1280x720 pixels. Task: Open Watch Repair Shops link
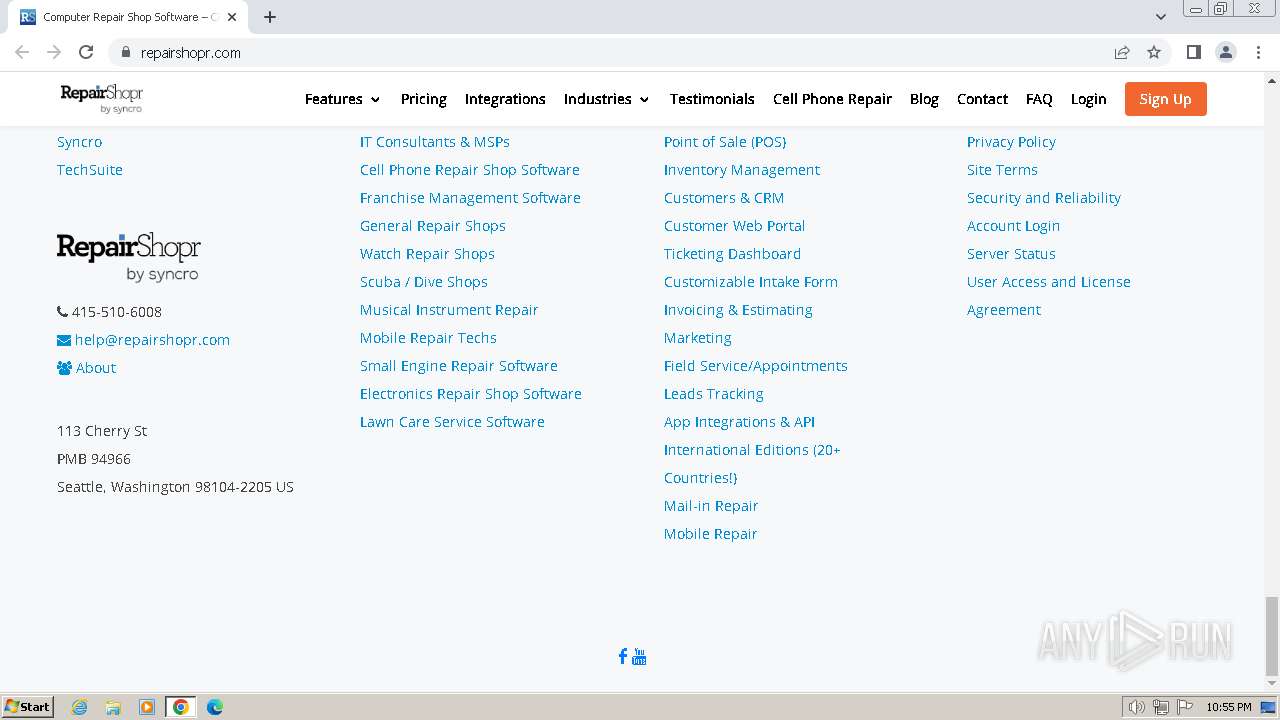[427, 254]
